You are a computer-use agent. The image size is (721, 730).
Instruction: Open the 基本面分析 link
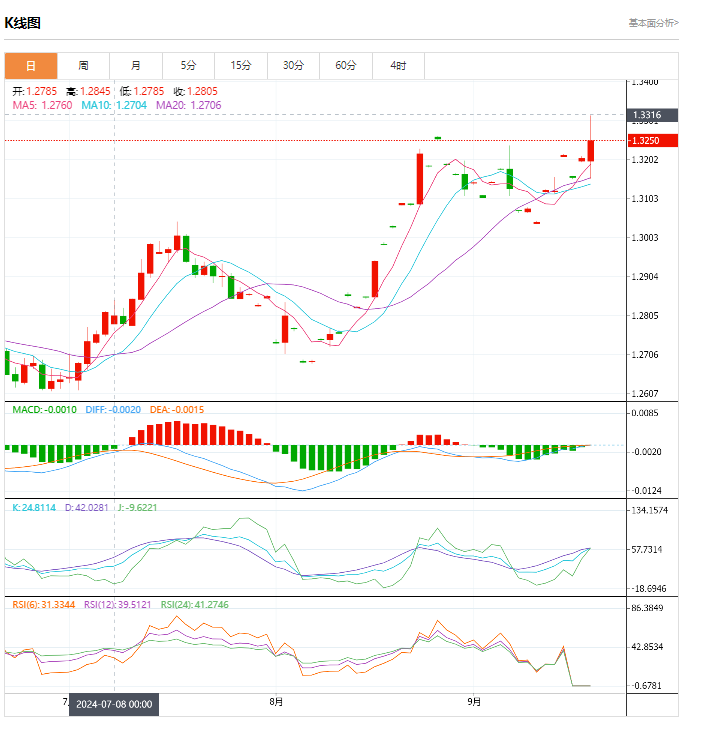654,23
